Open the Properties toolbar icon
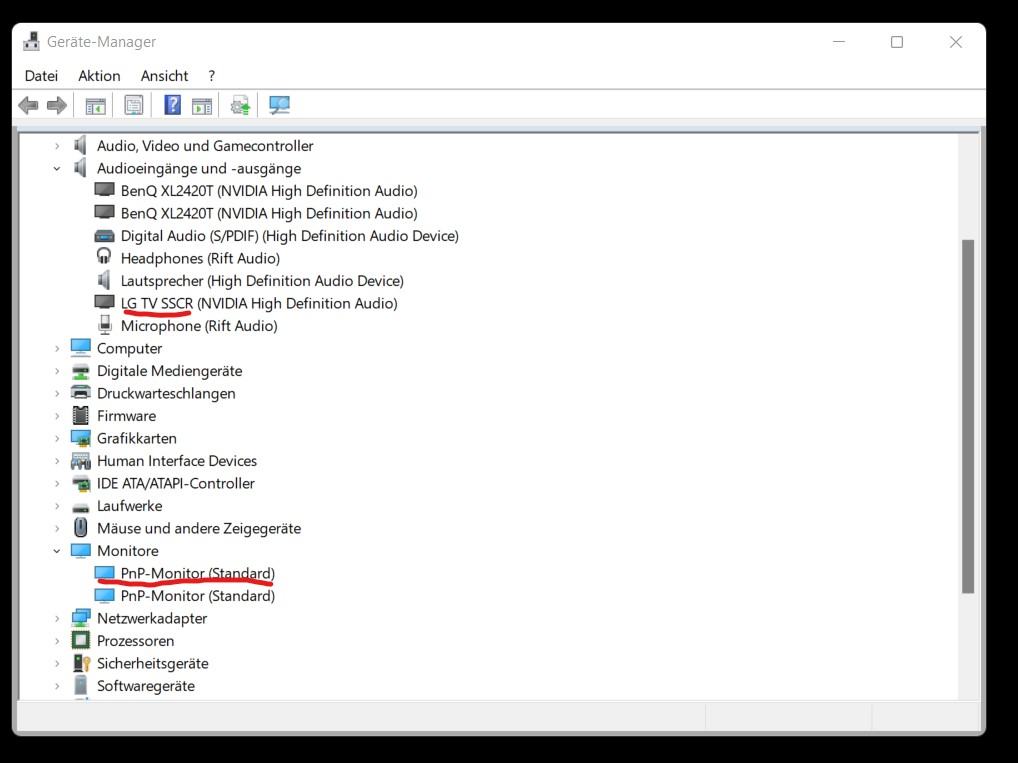 pos(134,105)
